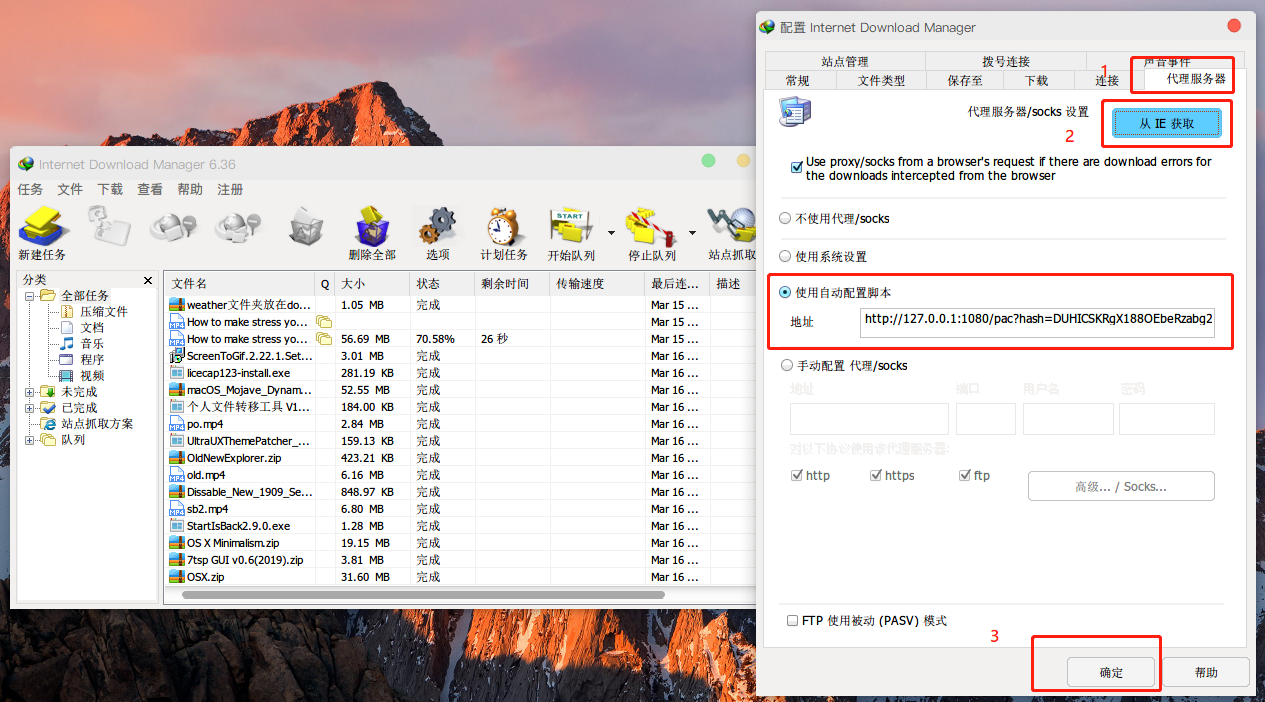Screen dimensions: 1265x702
Task: Close the 分类 category panel with X
Action: 148,281
